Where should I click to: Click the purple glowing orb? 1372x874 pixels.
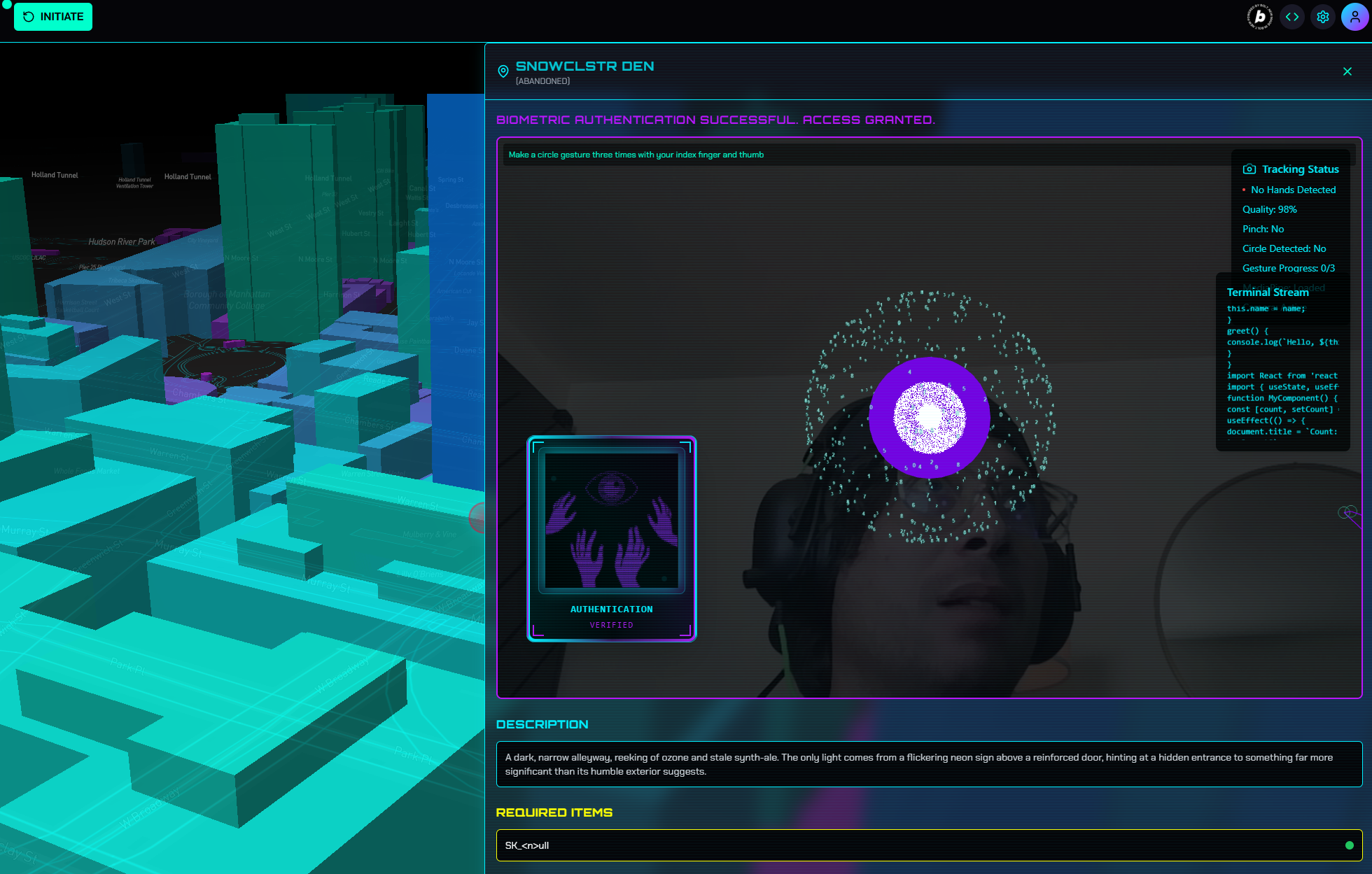click(x=929, y=418)
